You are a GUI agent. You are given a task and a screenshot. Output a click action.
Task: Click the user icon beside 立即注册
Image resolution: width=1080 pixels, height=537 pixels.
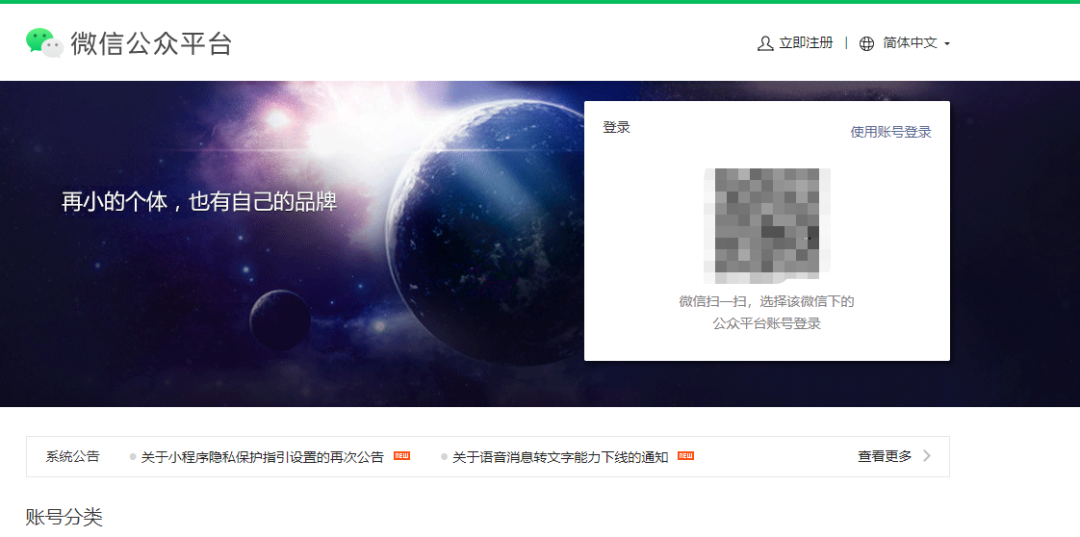coord(765,43)
